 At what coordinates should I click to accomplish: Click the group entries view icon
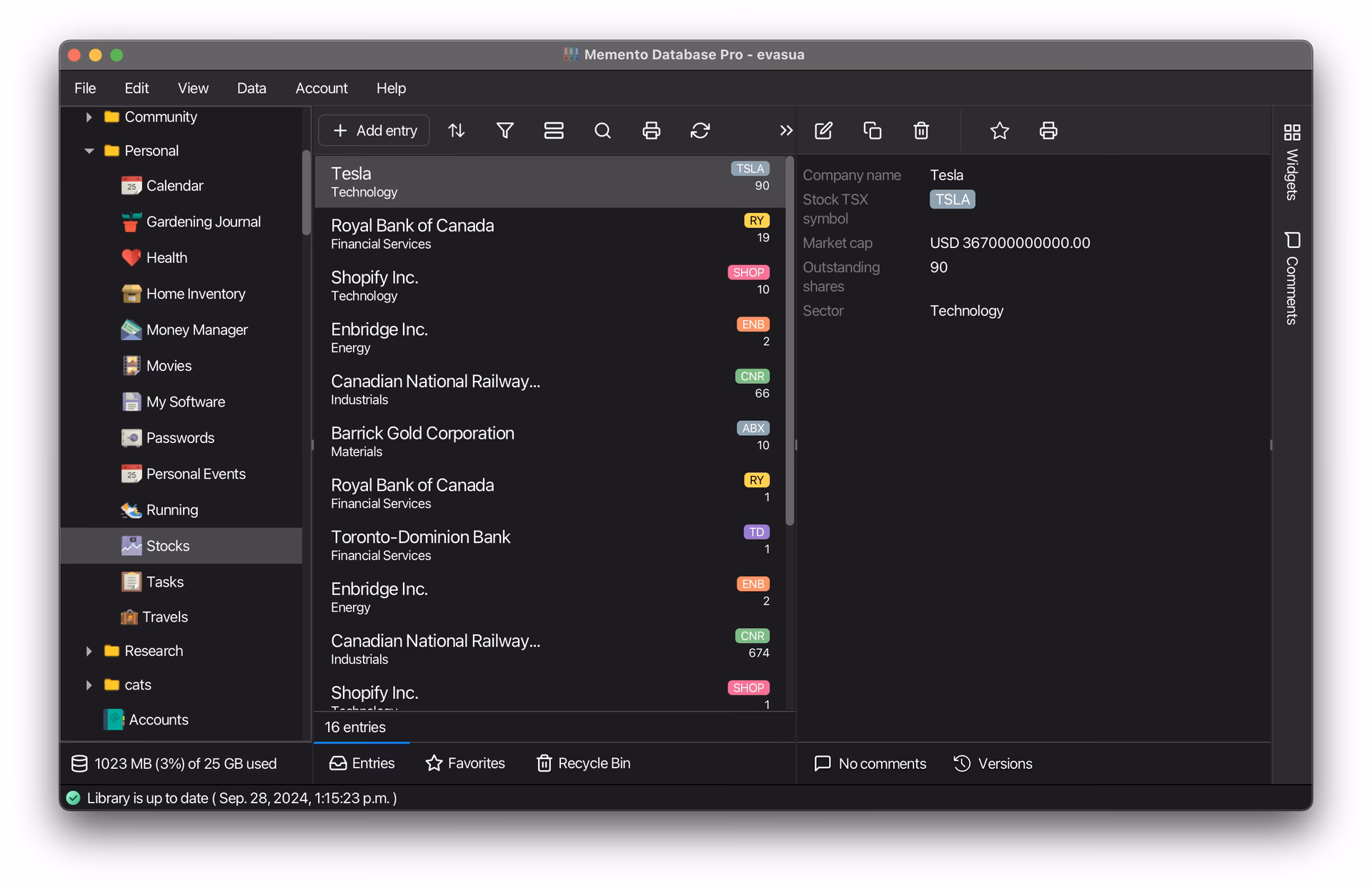pyautogui.click(x=554, y=131)
